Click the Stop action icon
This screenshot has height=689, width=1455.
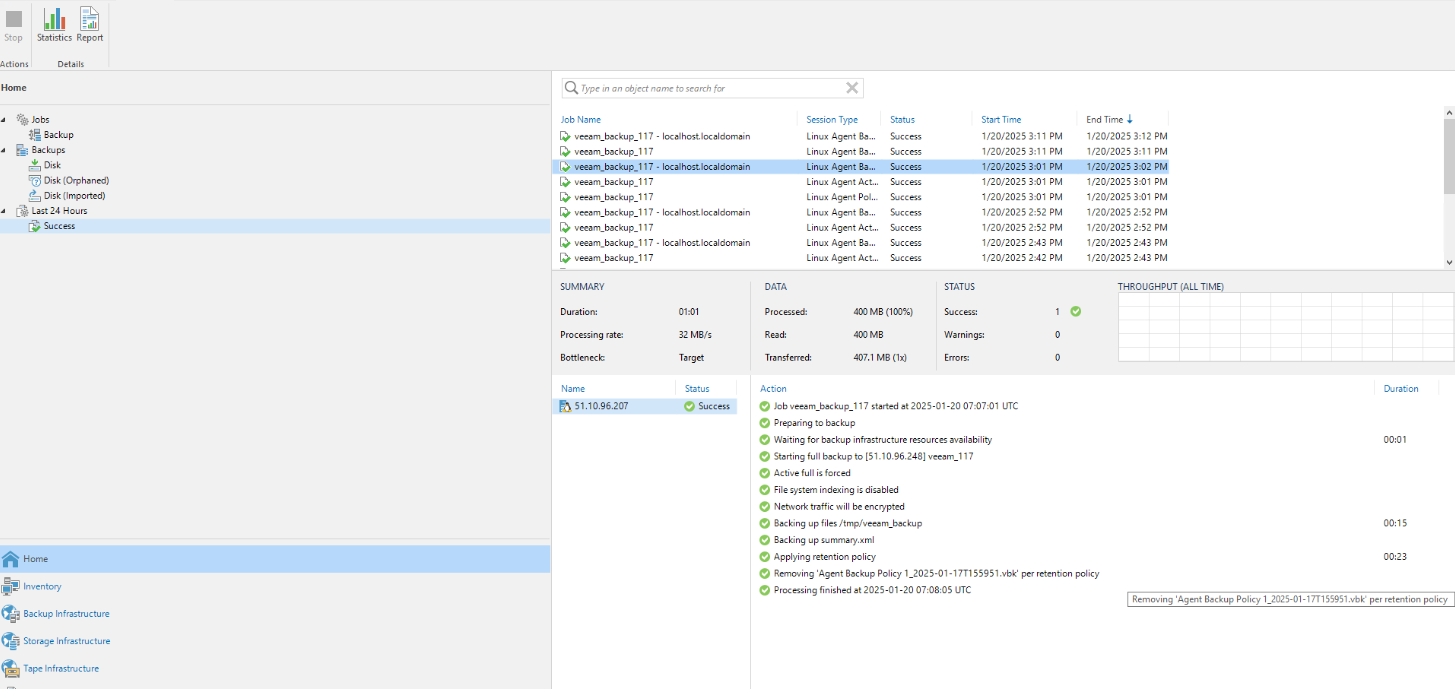[13, 25]
